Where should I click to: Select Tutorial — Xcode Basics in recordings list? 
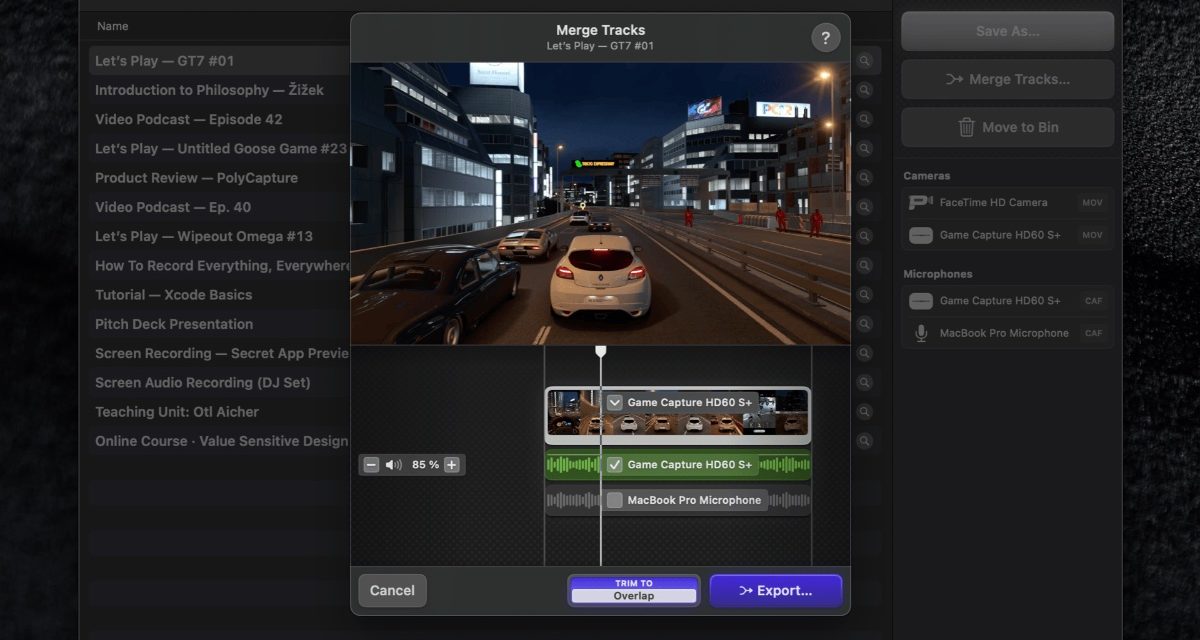pos(174,295)
